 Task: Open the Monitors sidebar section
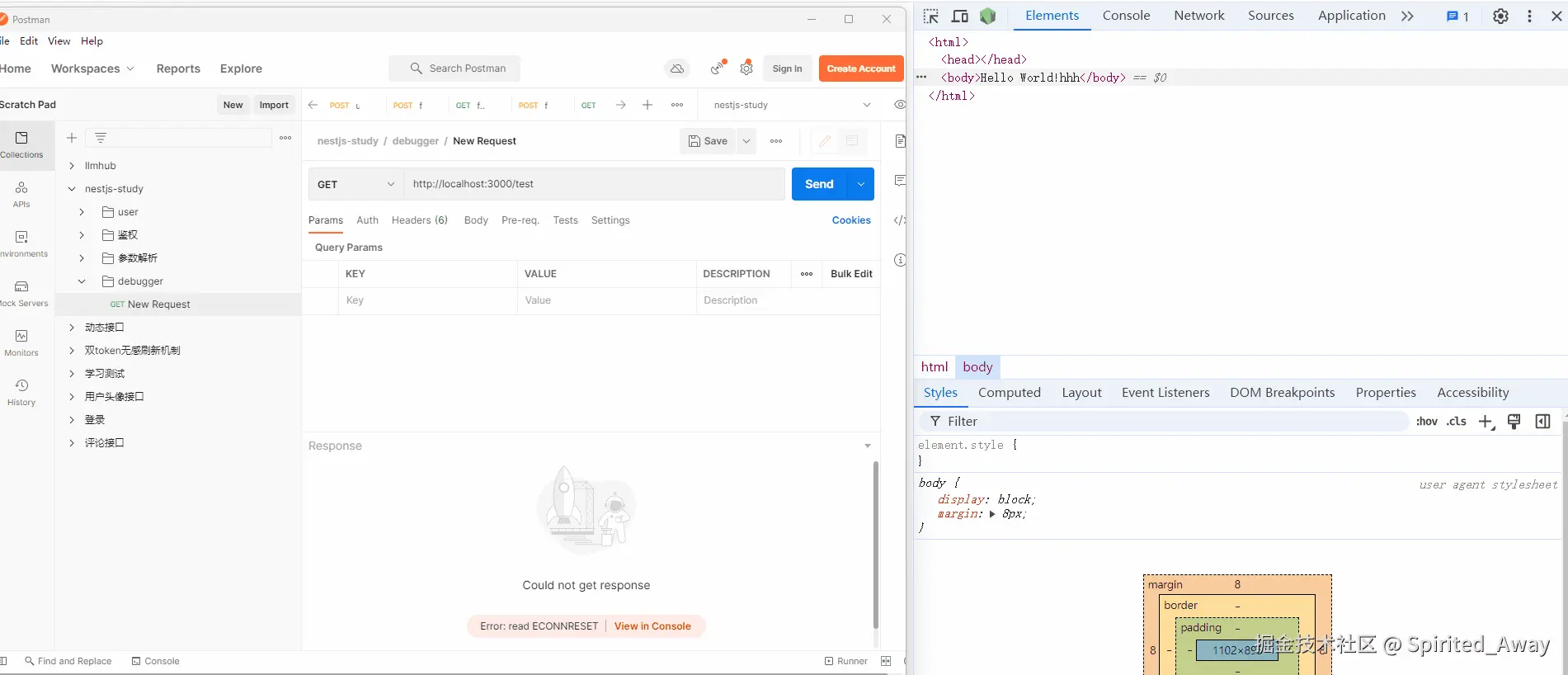click(x=21, y=342)
